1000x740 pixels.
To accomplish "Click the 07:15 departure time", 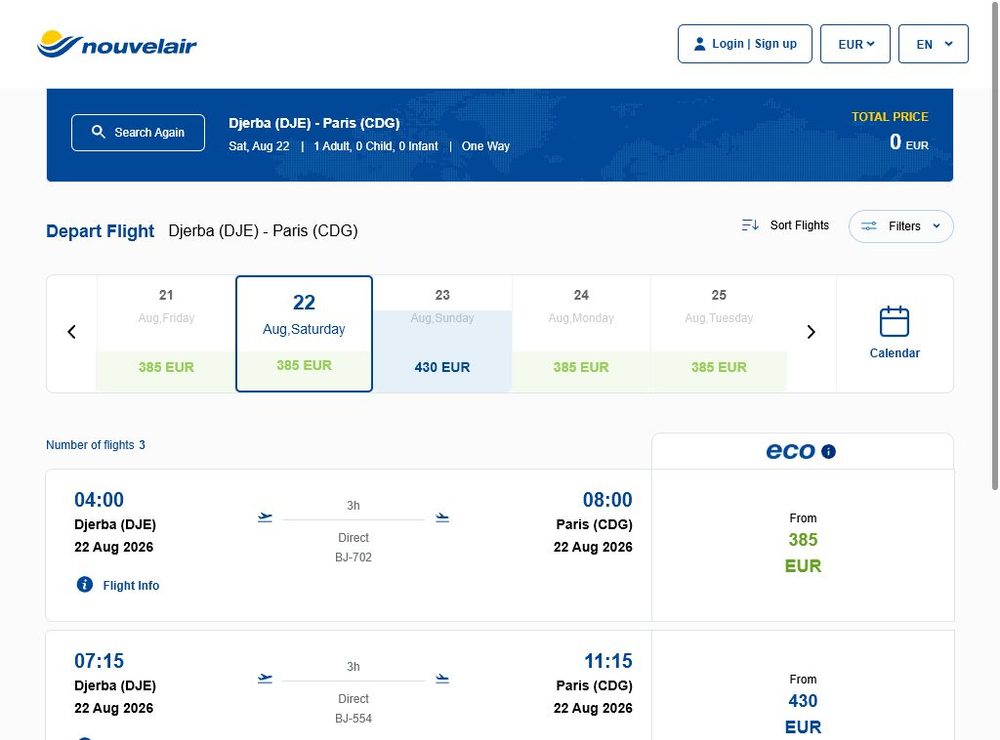I will click(x=99, y=661).
